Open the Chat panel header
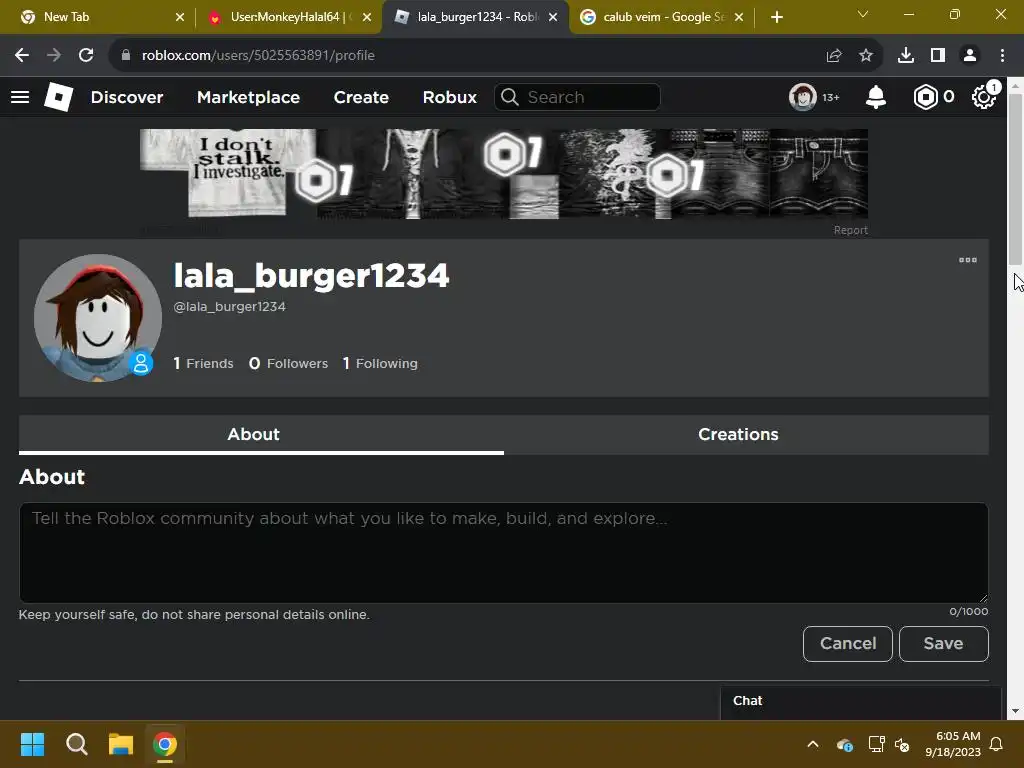The image size is (1024, 768). coord(861,701)
